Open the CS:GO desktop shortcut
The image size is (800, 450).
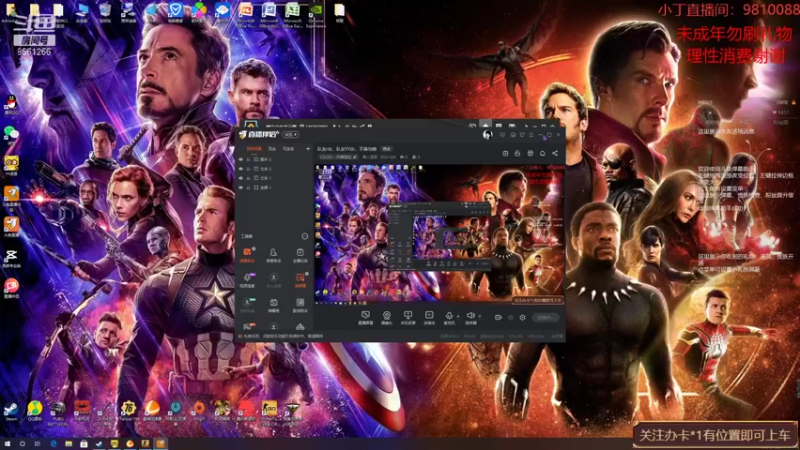(269, 412)
